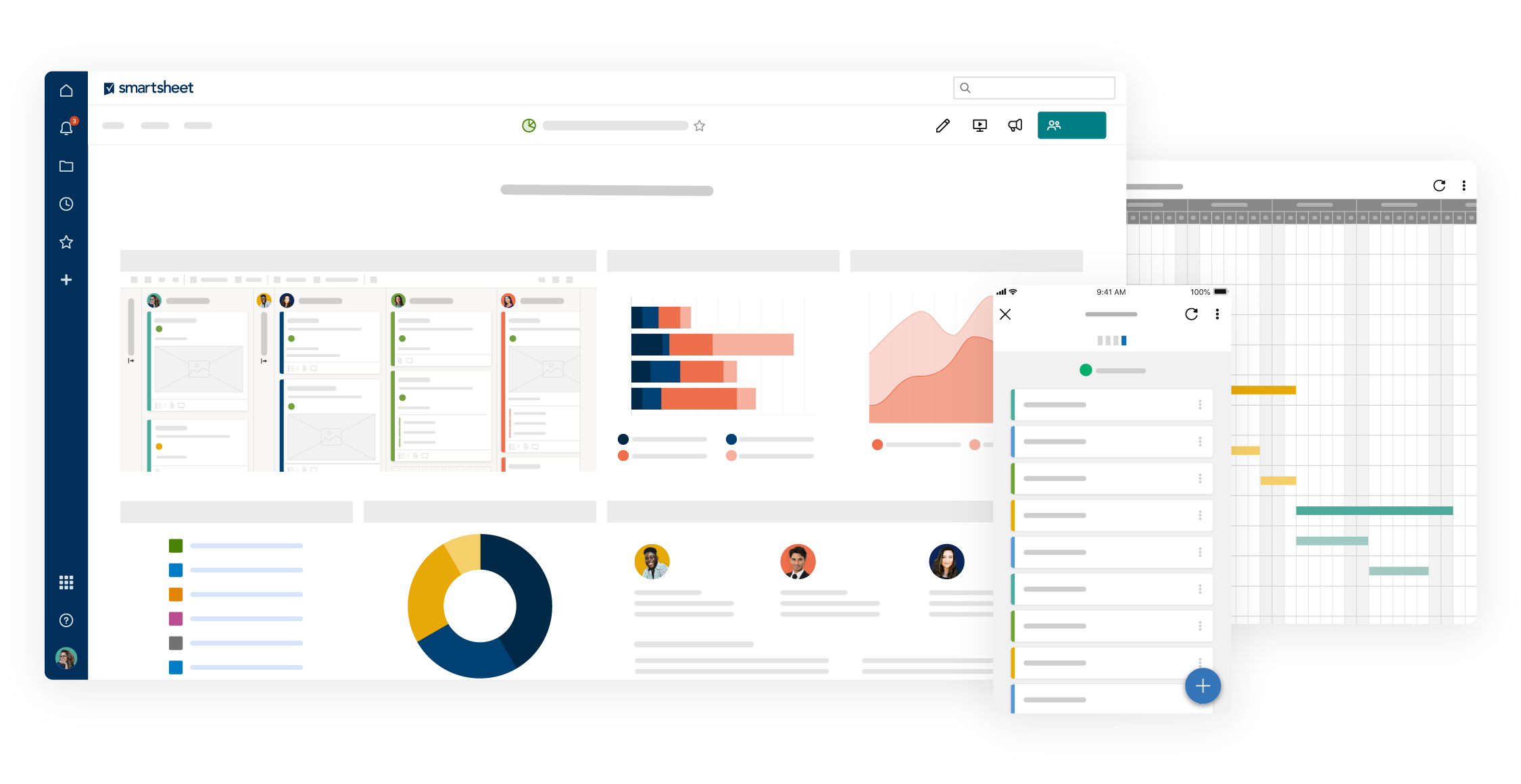Viewport: 1521px width, 784px height.
Task: Click the Help question mark icon
Action: (67, 618)
